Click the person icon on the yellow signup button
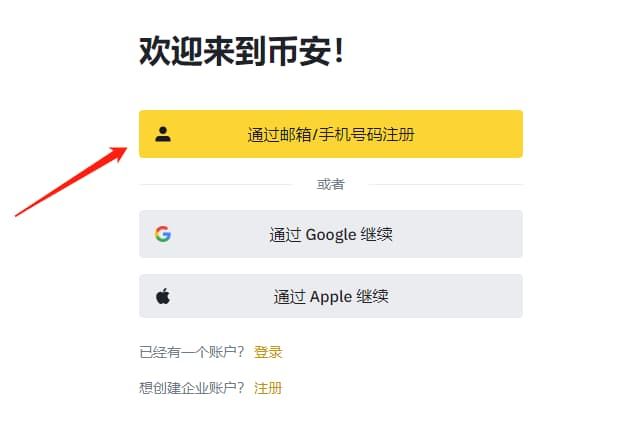Image resolution: width=632 pixels, height=426 pixels. 163,134
